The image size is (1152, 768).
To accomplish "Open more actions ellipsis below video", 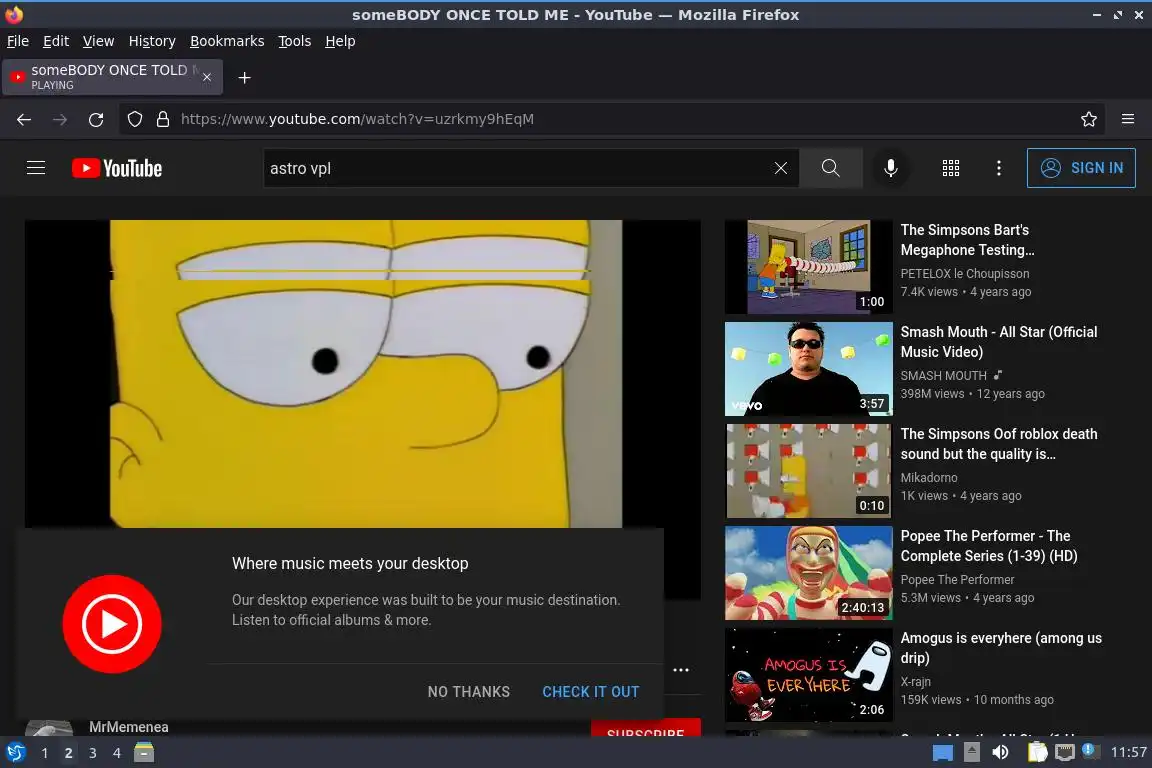I will pyautogui.click(x=681, y=670).
